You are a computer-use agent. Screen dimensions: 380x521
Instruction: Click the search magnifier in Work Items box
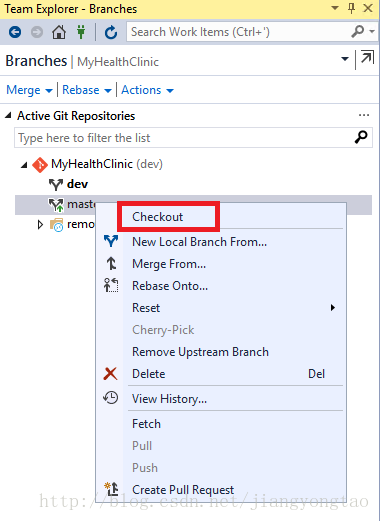tap(358, 32)
